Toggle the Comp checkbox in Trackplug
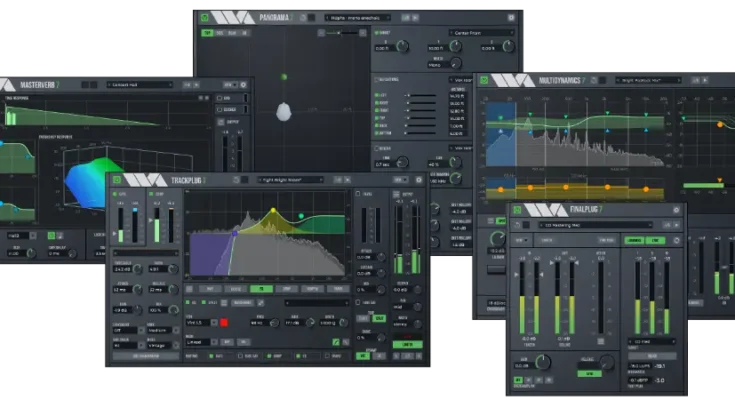Screen dimensions: 735x400 pos(151,193)
